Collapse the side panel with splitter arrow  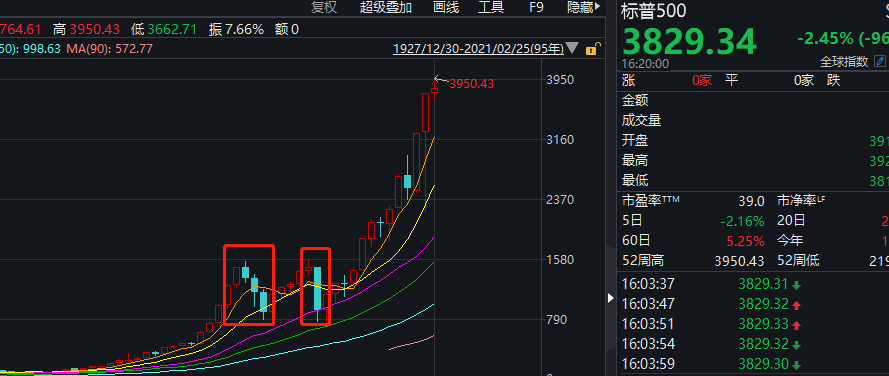point(611,297)
